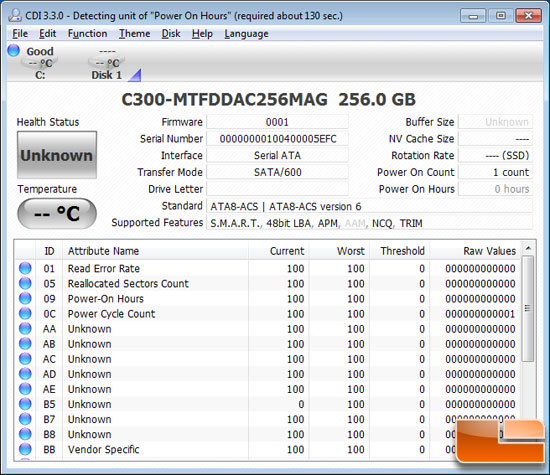Screen dimensions: 550x475
Task: Click the status orb for attribute AD
Action: [25, 374]
